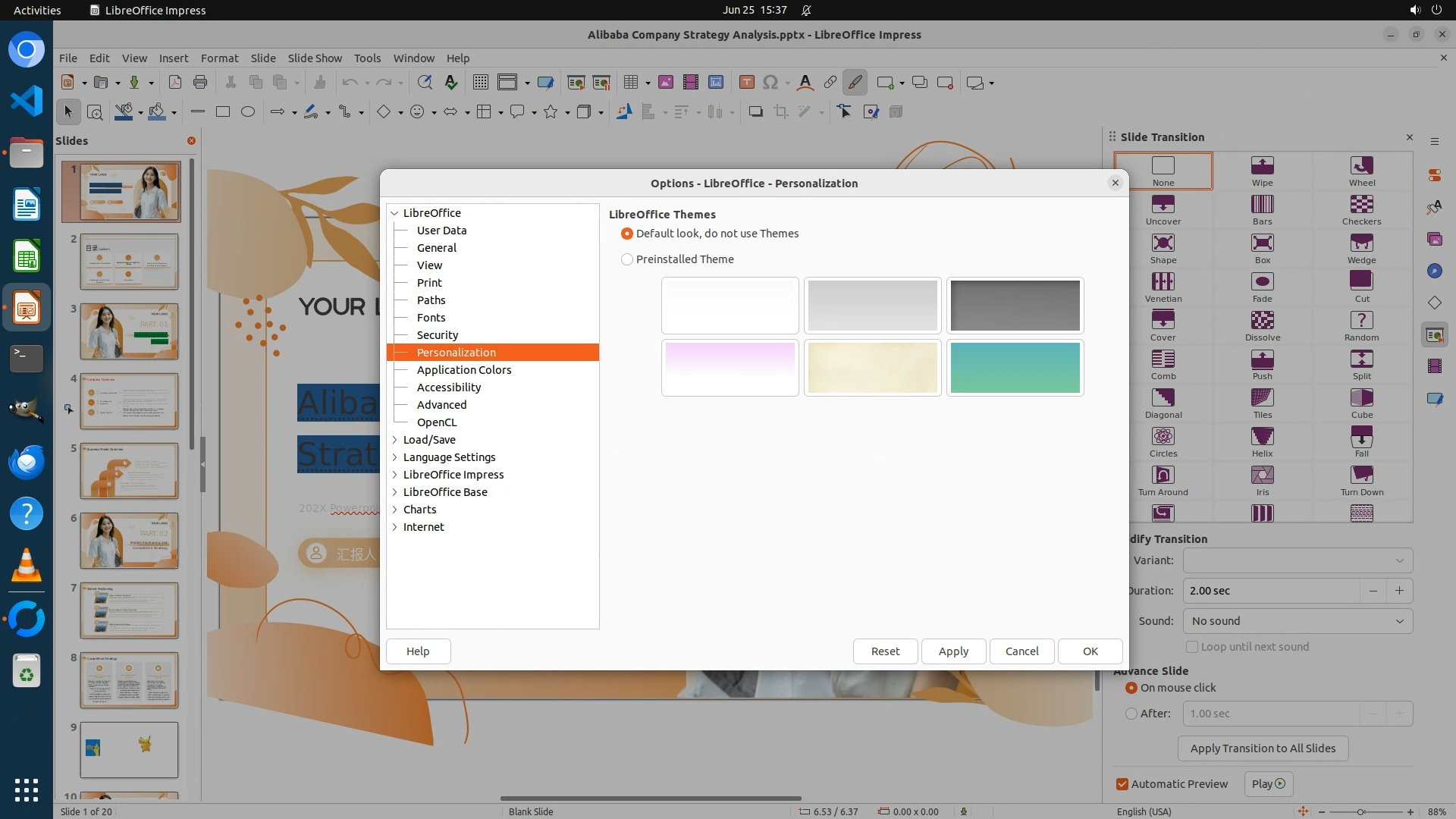Open Thunderbird from the dock
The height and width of the screenshot is (819, 1456).
click(27, 462)
